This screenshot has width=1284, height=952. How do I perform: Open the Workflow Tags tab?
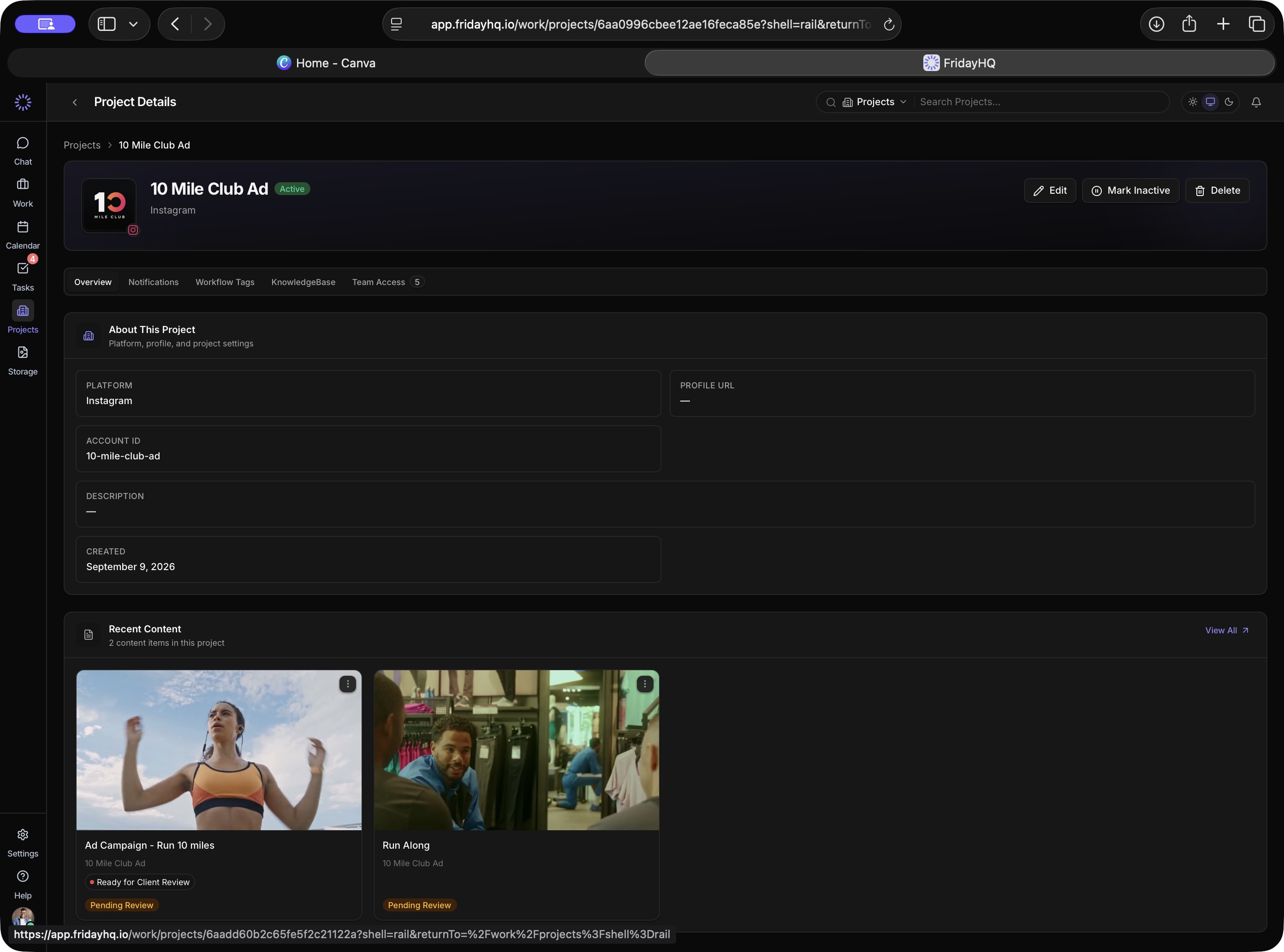[225, 282]
